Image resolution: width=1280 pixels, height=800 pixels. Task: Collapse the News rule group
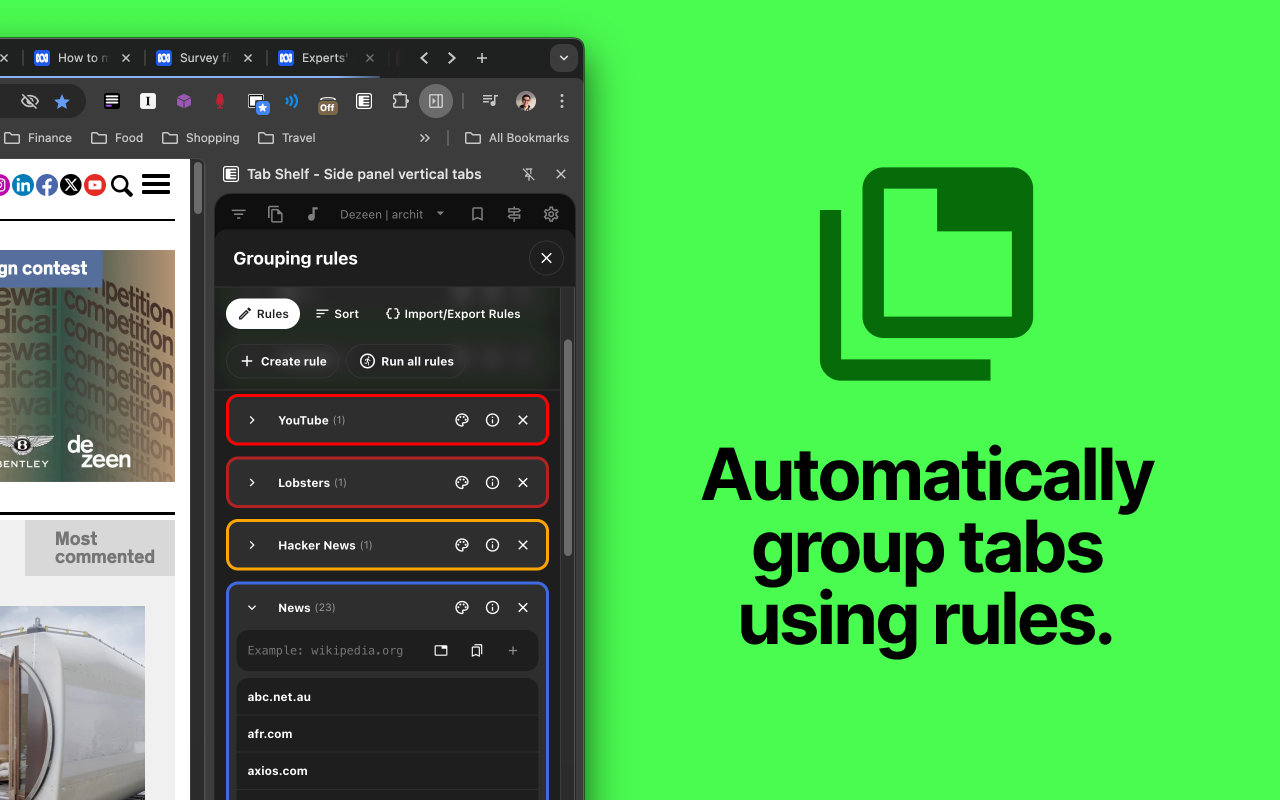tap(252, 608)
